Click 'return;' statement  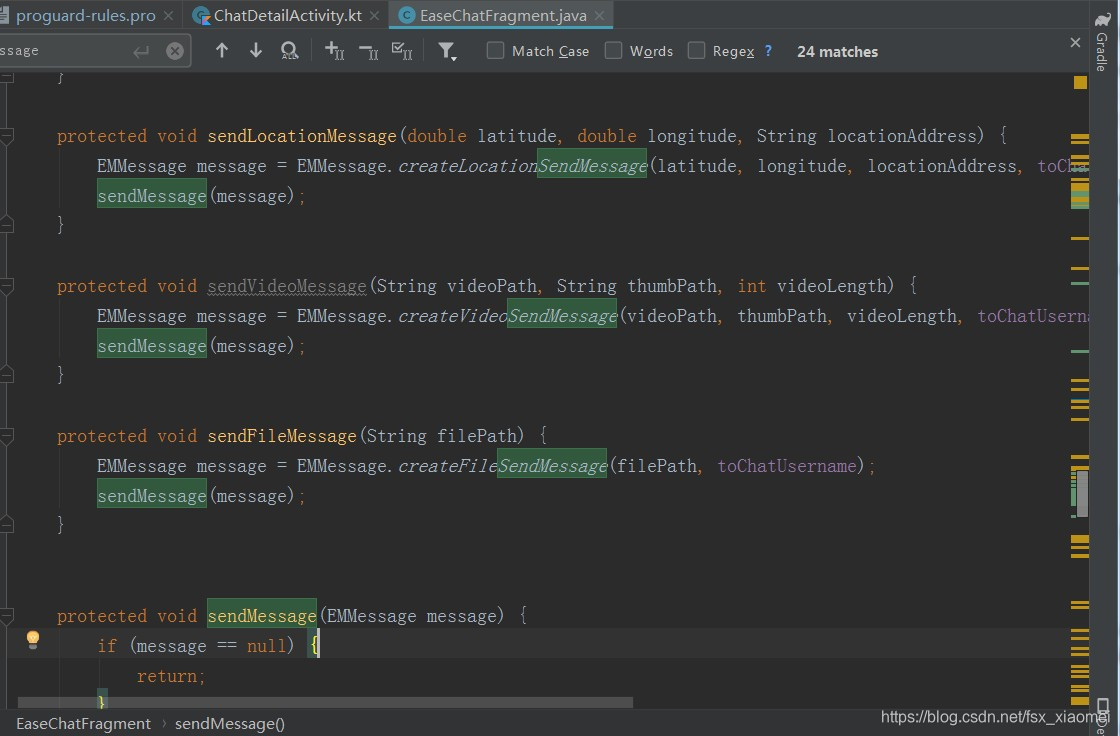tap(171, 676)
